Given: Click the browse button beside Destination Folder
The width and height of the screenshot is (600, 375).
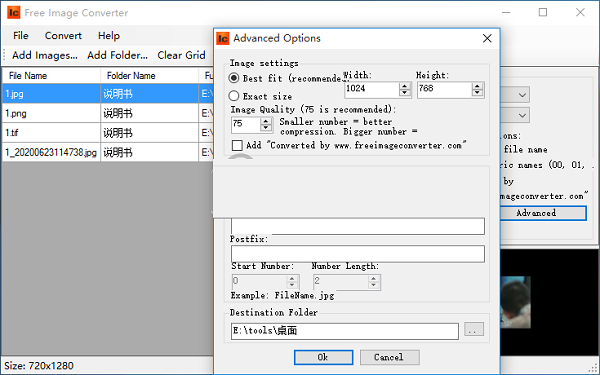Looking at the screenshot, I should pyautogui.click(x=474, y=329).
